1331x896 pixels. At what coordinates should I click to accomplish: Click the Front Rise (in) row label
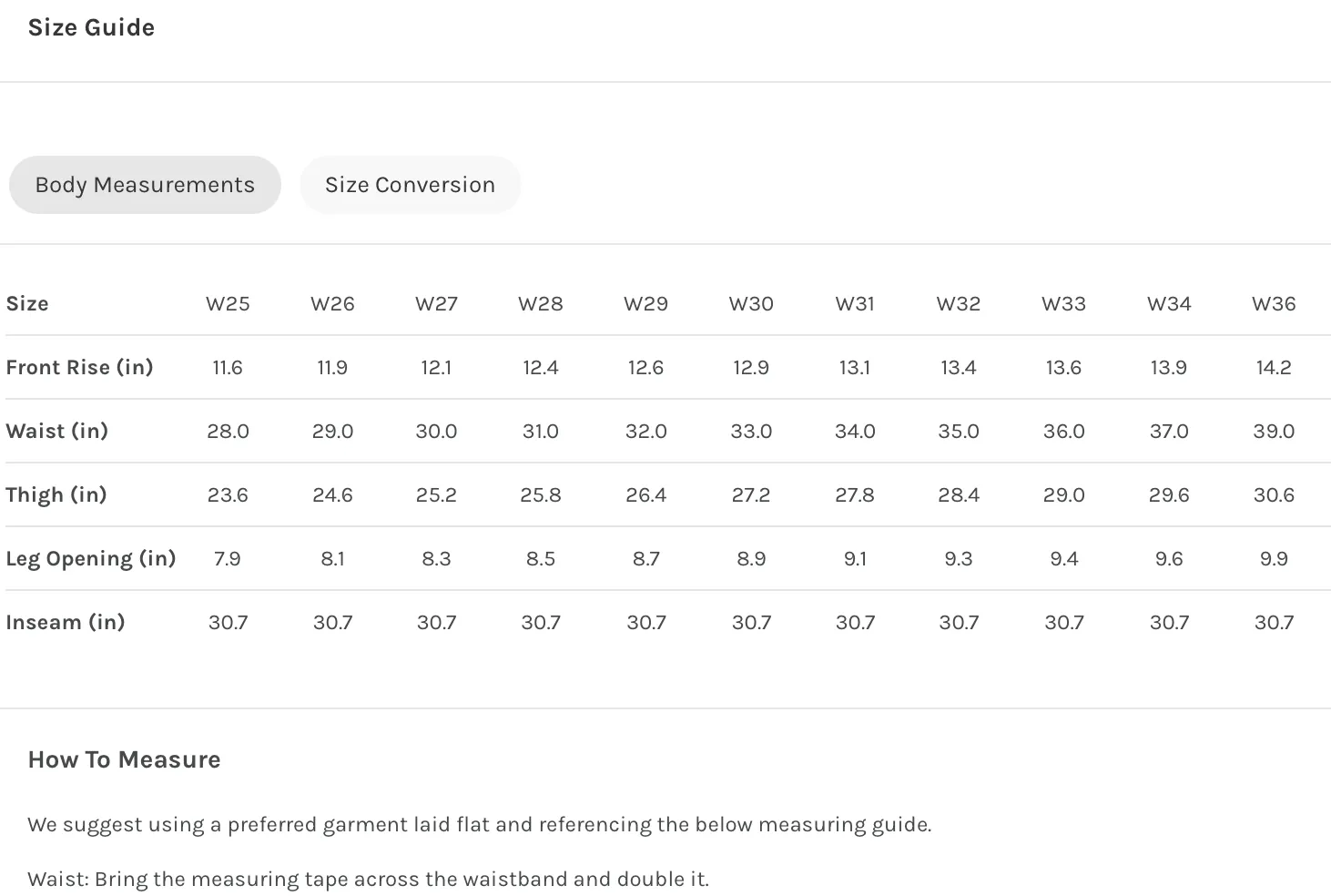[79, 367]
